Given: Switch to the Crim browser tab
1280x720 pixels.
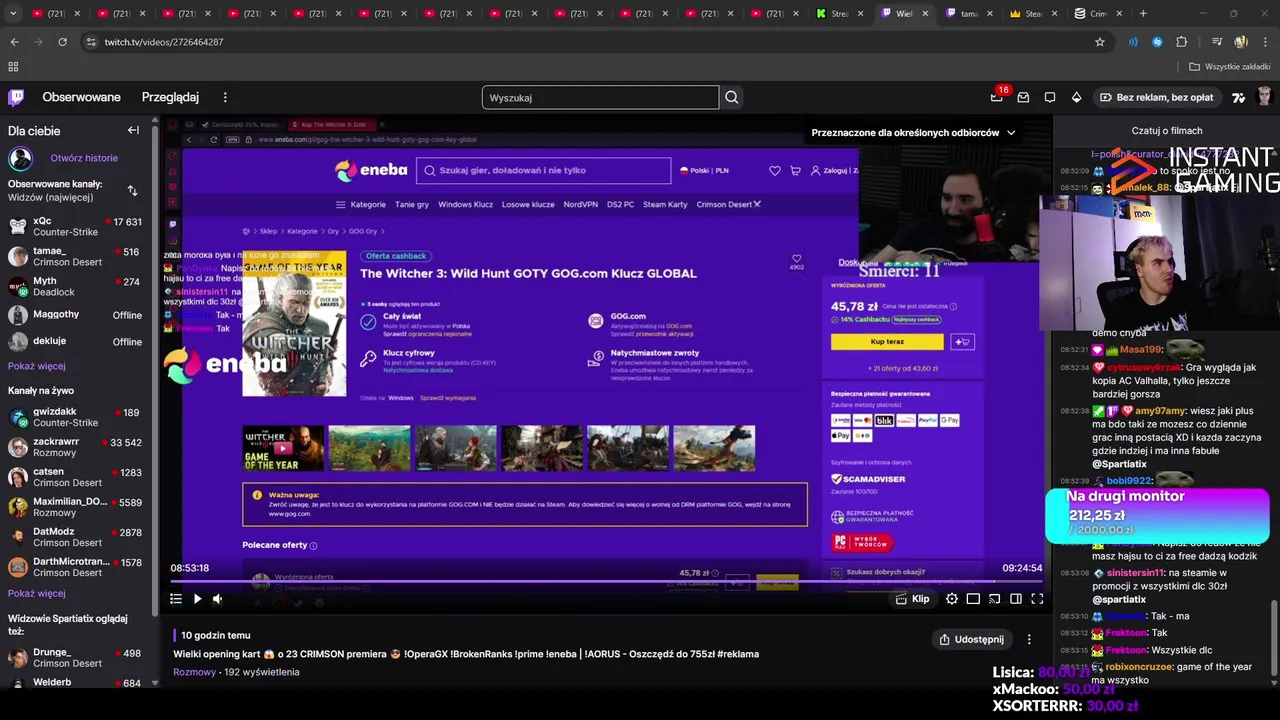Looking at the screenshot, I should (x=1099, y=13).
